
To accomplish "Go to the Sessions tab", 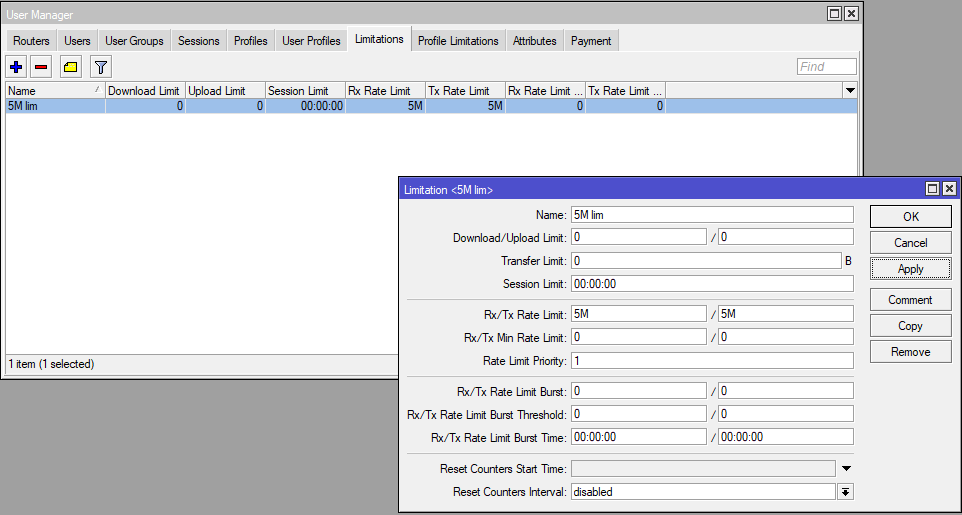I will coord(199,41).
